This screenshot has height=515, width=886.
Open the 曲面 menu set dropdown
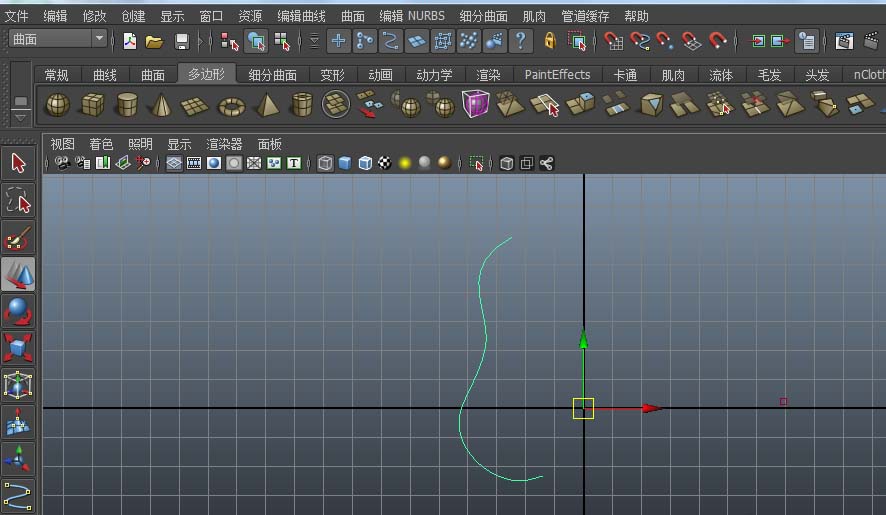58,39
